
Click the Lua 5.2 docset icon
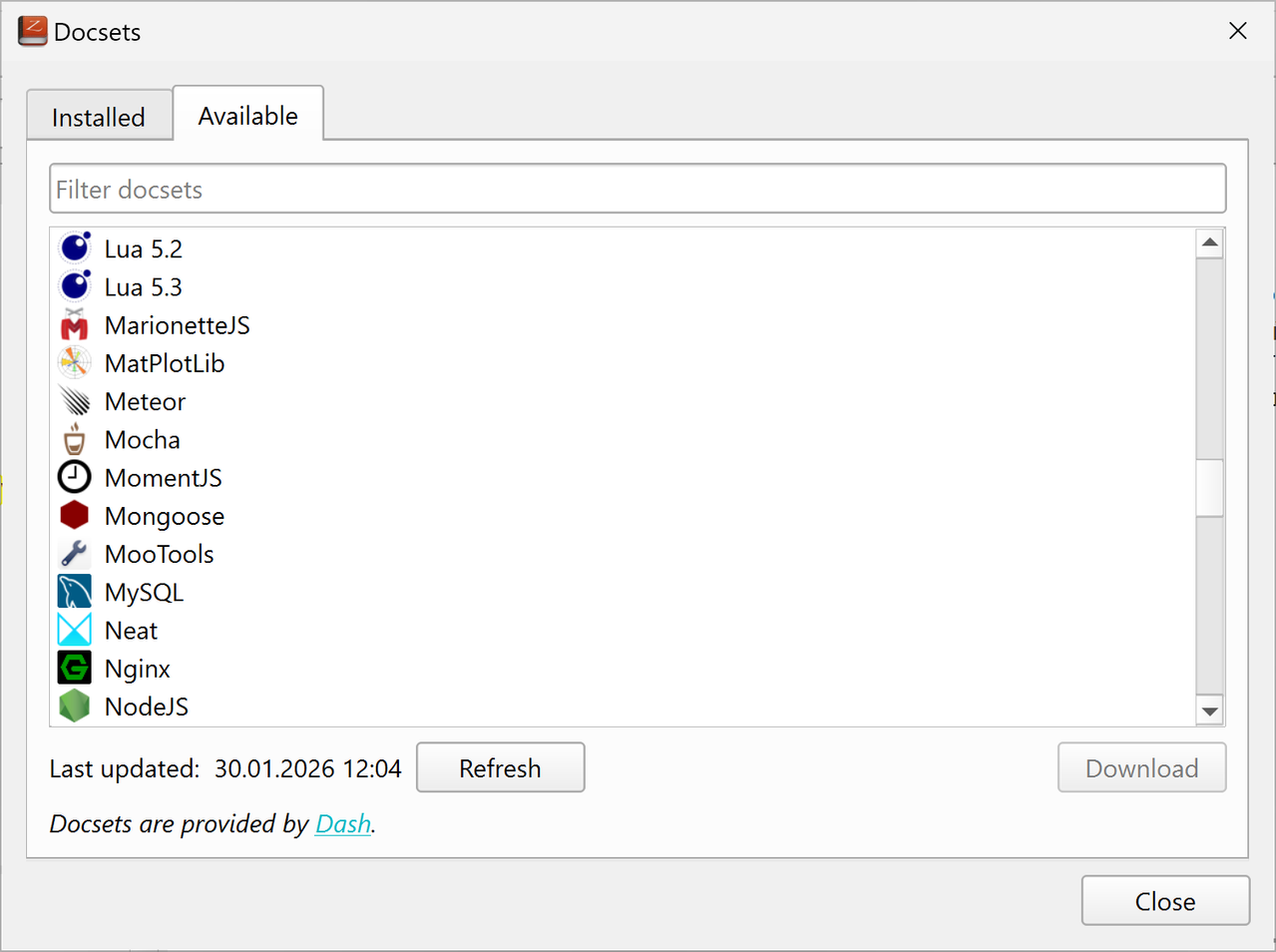(x=75, y=247)
